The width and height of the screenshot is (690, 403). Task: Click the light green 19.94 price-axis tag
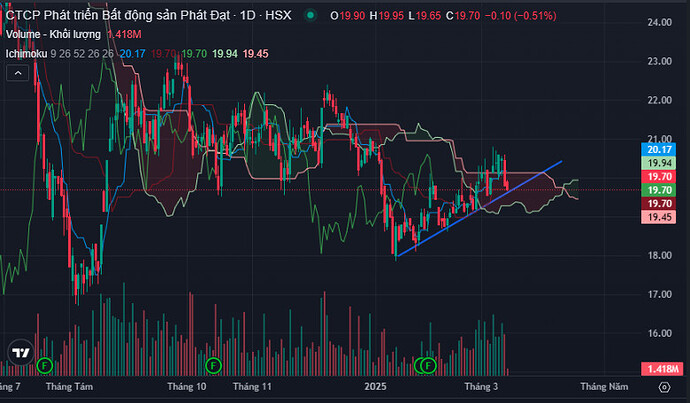[x=659, y=163]
